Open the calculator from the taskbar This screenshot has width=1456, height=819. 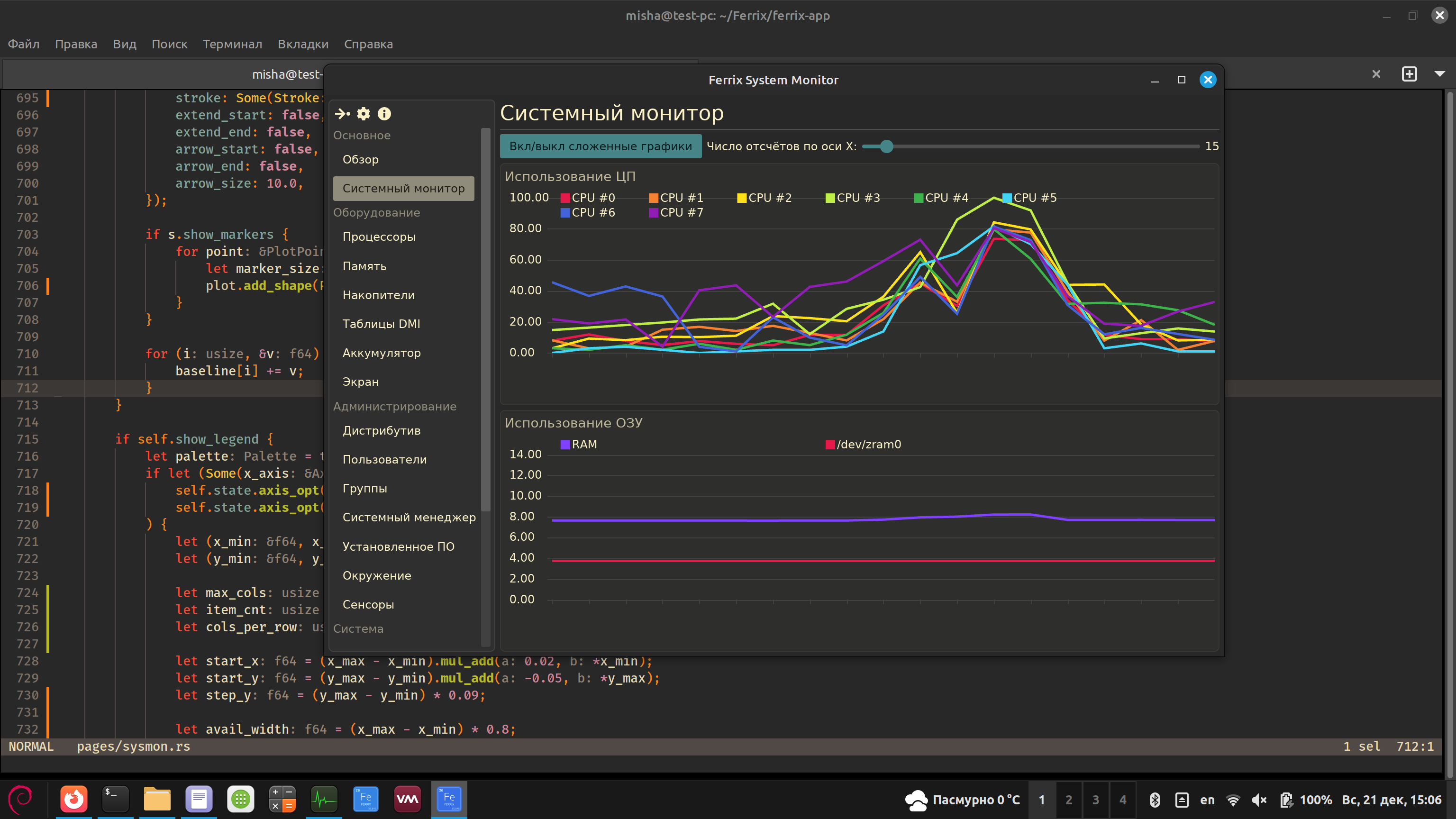(282, 799)
